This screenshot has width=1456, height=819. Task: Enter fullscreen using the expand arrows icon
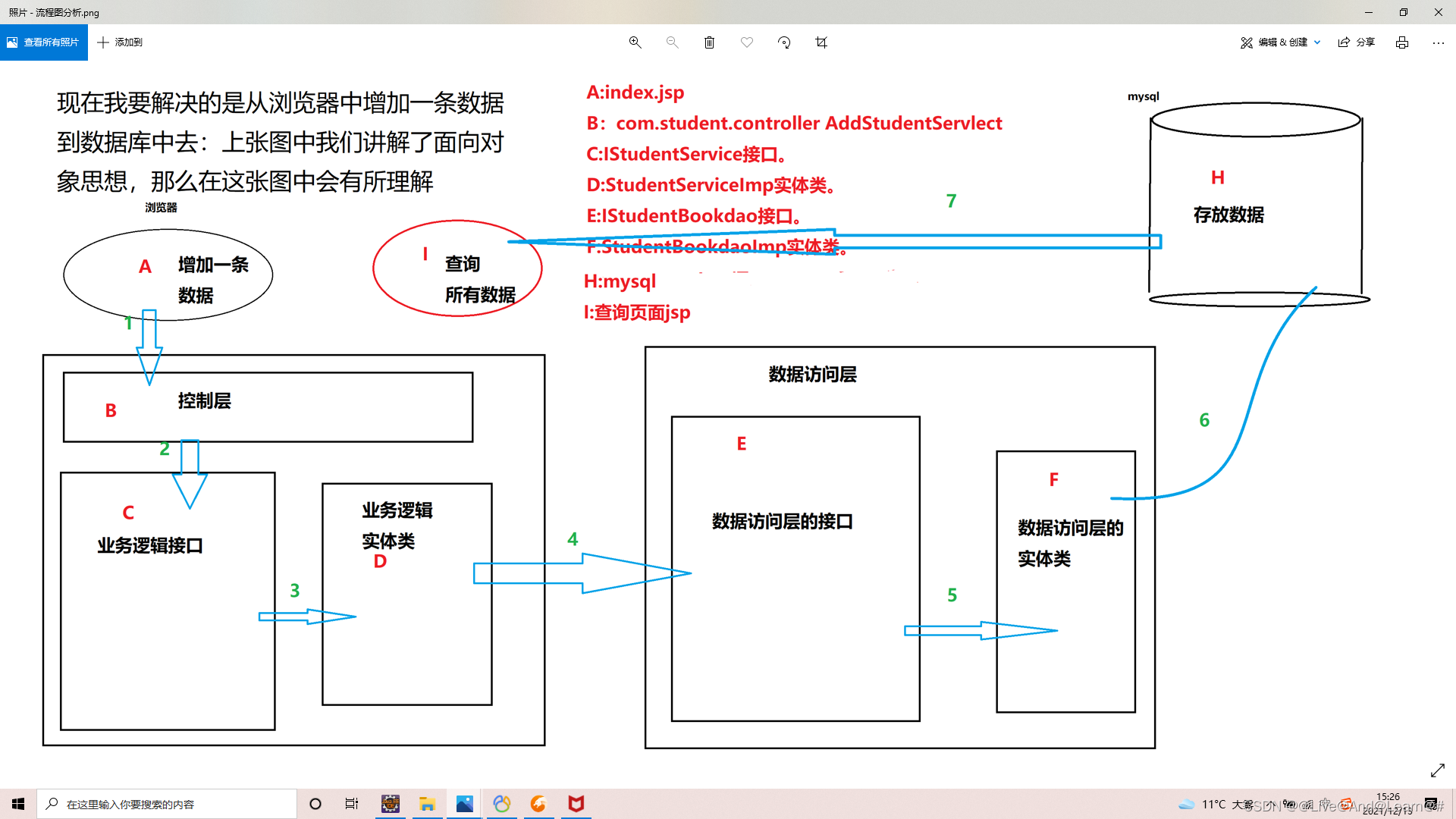pos(1437,770)
